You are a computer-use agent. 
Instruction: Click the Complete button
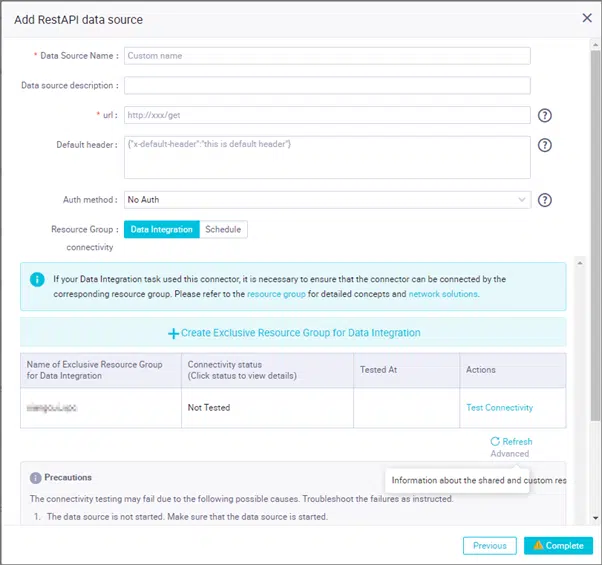pyautogui.click(x=557, y=546)
